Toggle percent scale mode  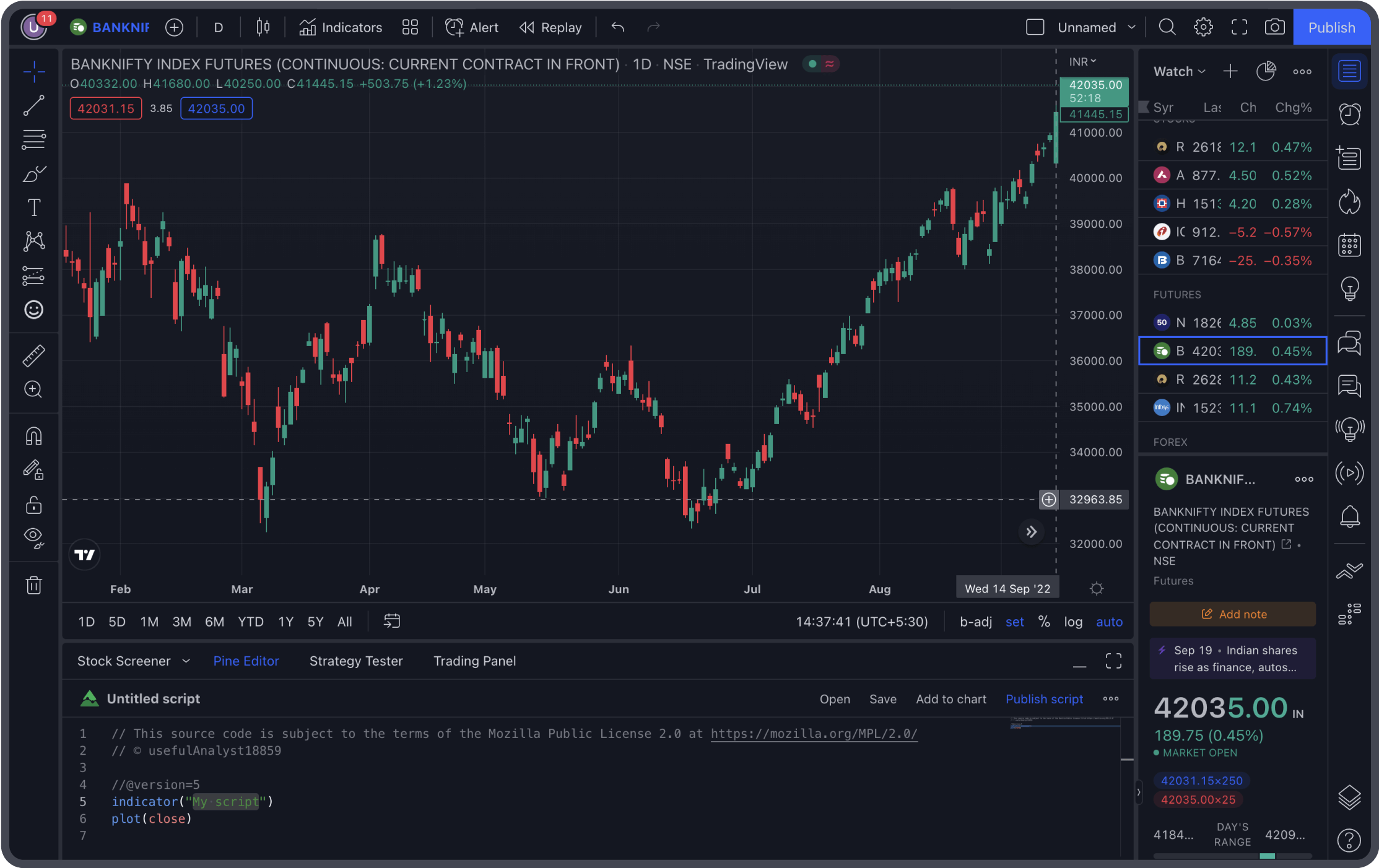click(1044, 622)
